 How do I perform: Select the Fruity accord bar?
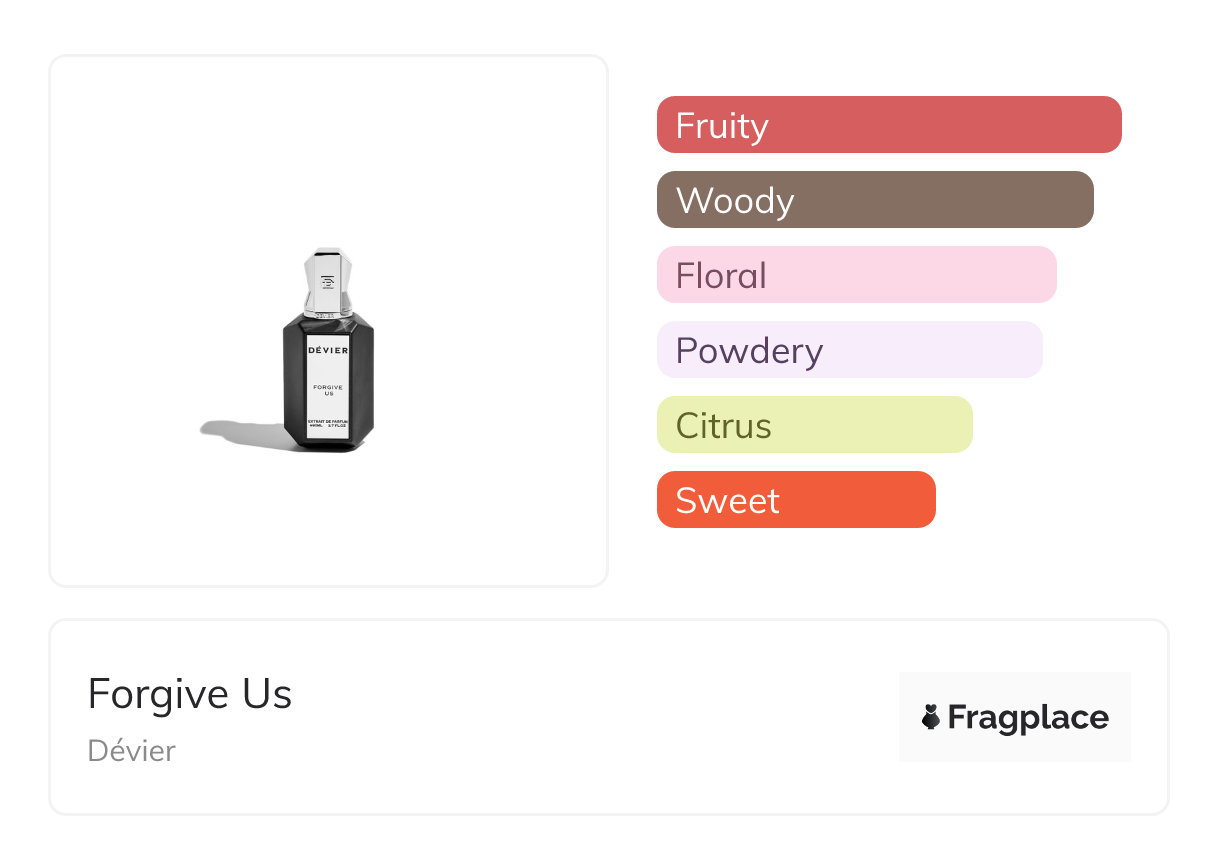click(x=889, y=125)
